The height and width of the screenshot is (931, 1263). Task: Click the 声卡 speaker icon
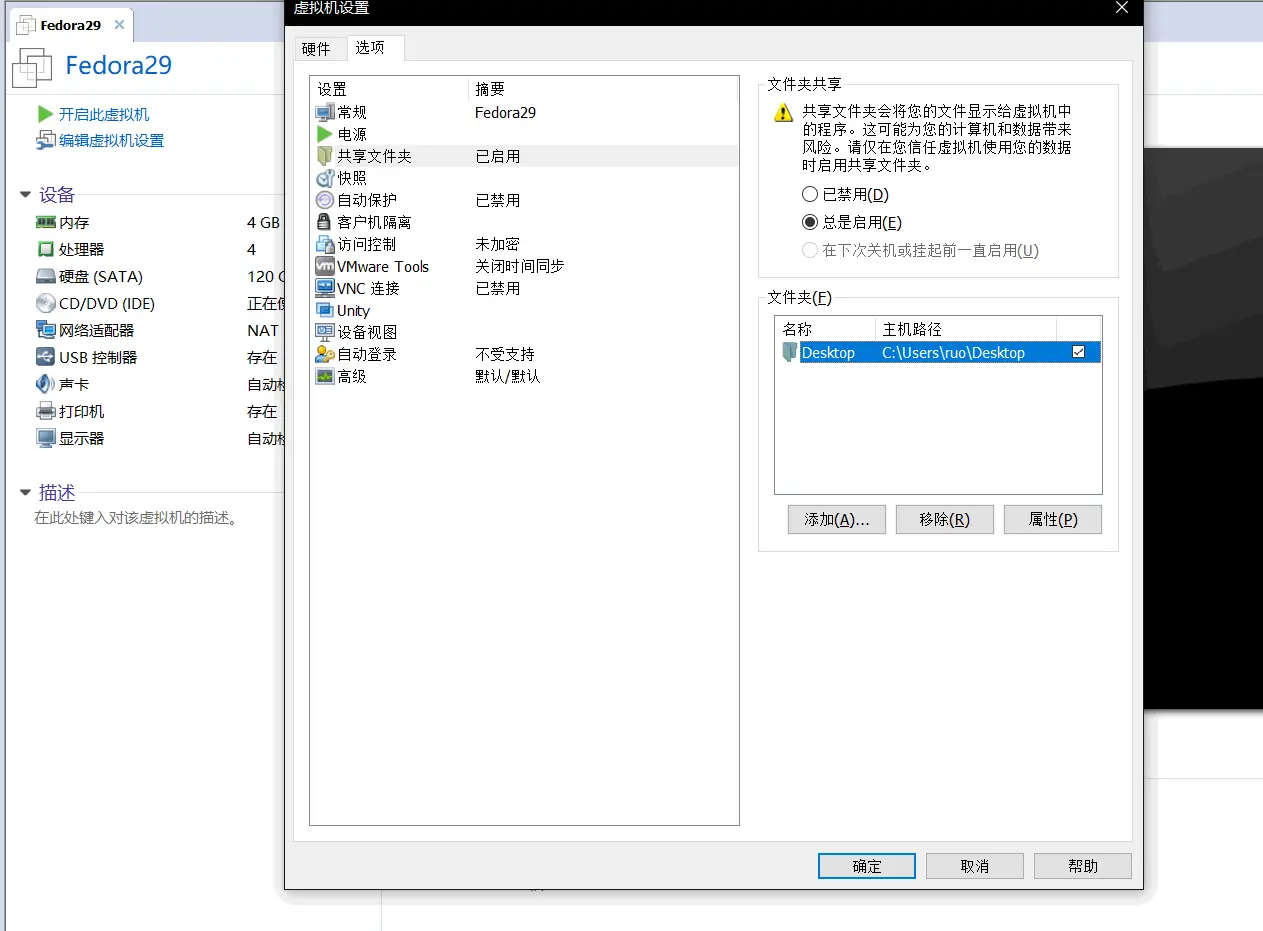pos(45,384)
